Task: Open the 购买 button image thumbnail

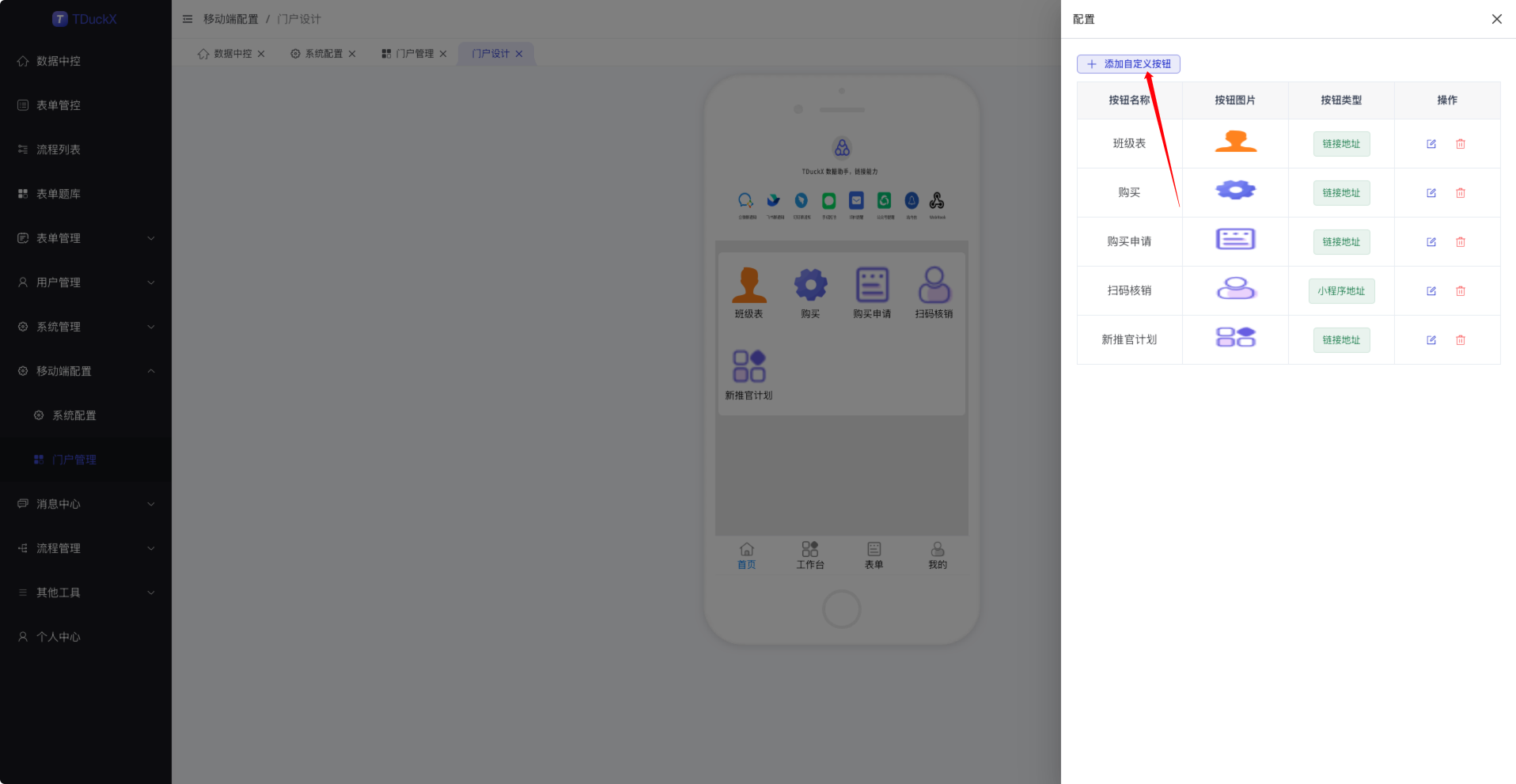Action: coord(1235,191)
